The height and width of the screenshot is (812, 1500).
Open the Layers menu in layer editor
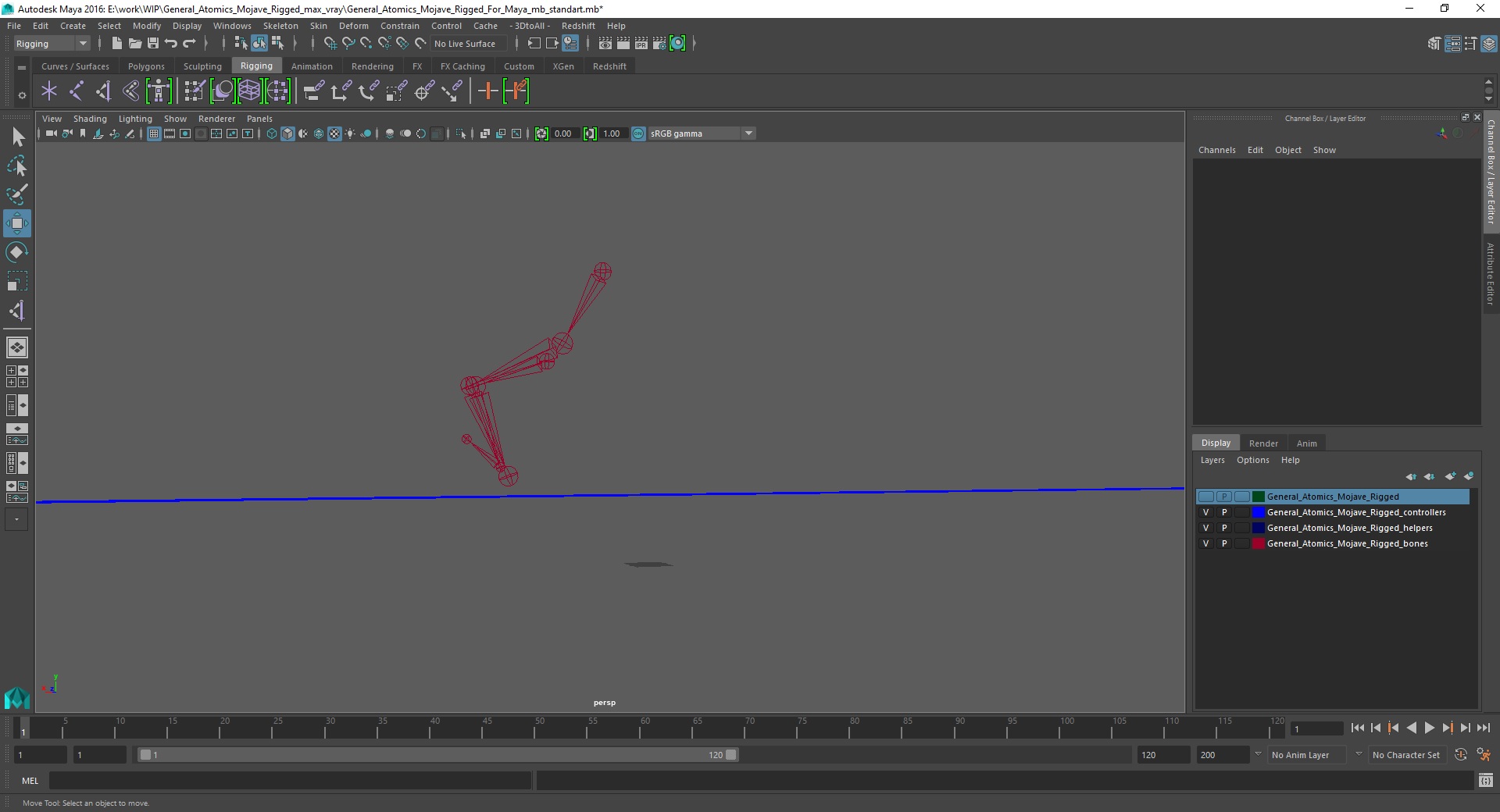coord(1212,460)
